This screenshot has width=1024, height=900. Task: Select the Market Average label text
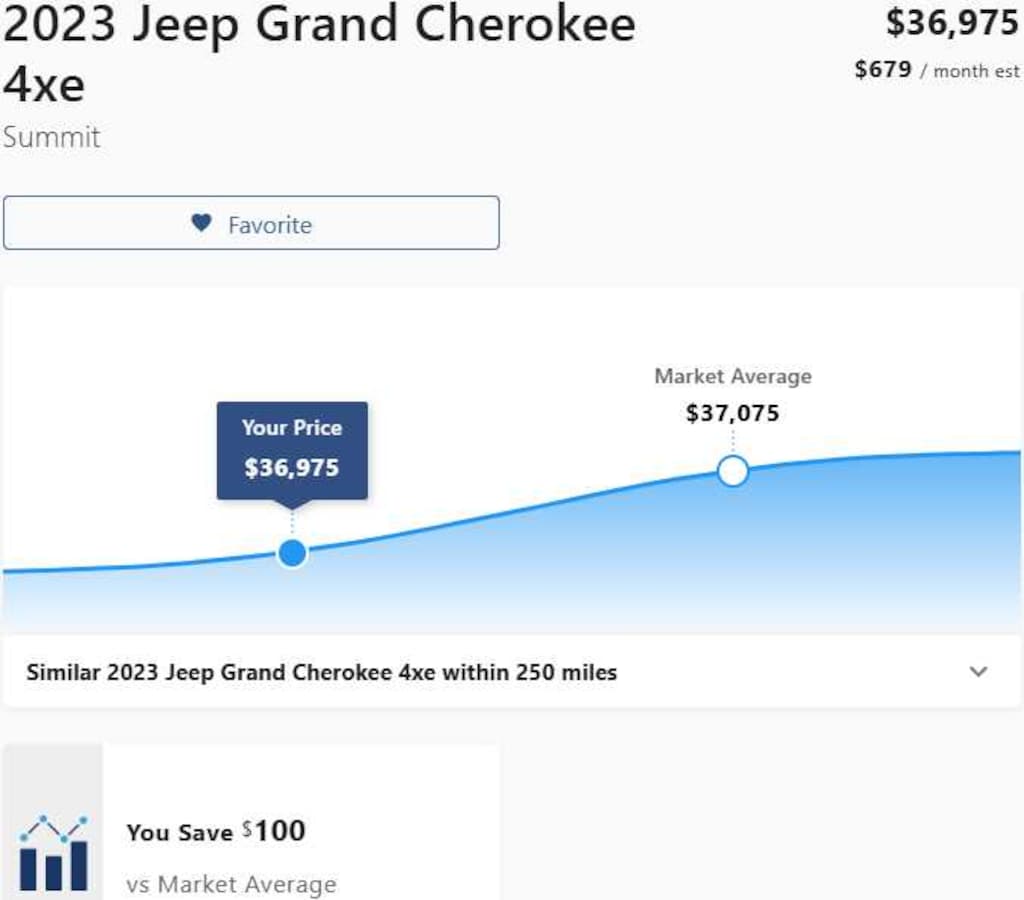[733, 377]
